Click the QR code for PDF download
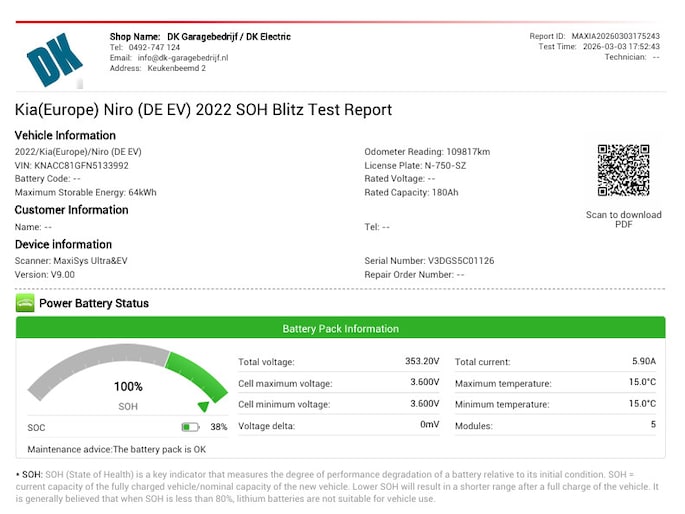 (623, 171)
